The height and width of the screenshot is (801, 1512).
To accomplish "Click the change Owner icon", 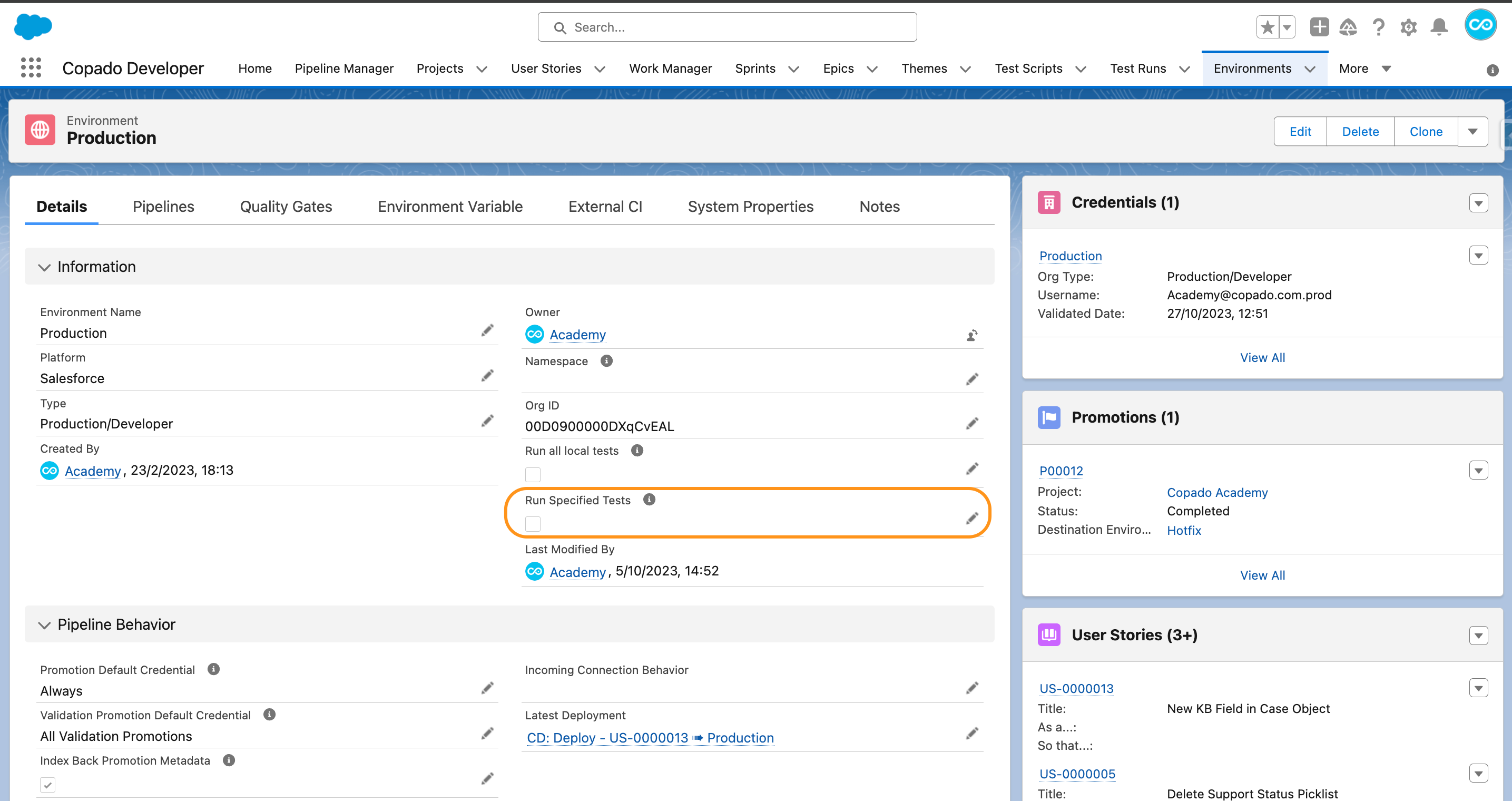I will 972,335.
